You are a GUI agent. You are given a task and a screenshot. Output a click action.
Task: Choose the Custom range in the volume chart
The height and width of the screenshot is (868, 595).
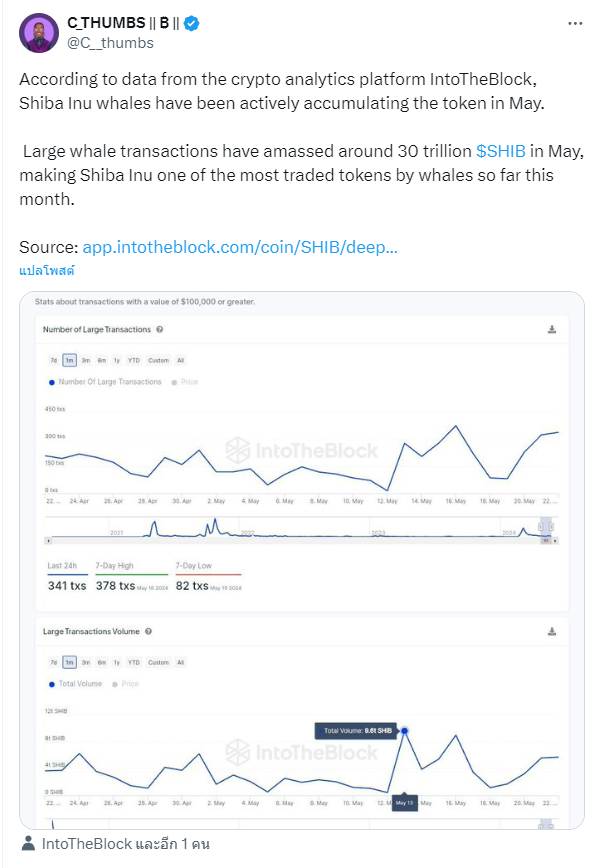(158, 663)
